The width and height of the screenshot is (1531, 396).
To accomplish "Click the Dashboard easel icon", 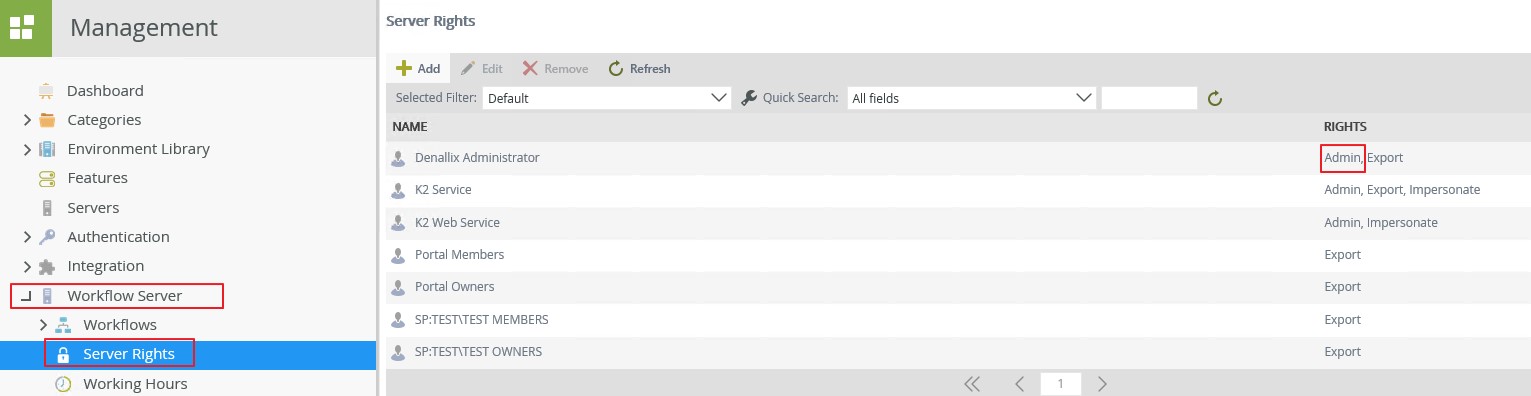I will point(46,91).
